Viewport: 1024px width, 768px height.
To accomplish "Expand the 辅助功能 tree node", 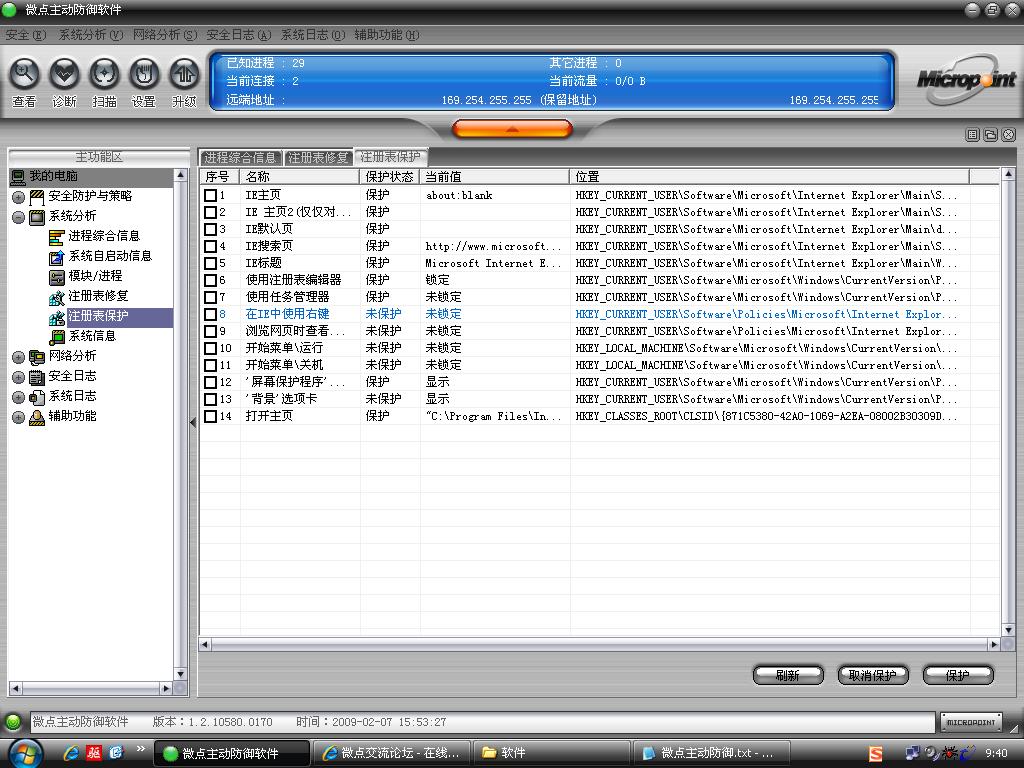I will pyautogui.click(x=18, y=417).
